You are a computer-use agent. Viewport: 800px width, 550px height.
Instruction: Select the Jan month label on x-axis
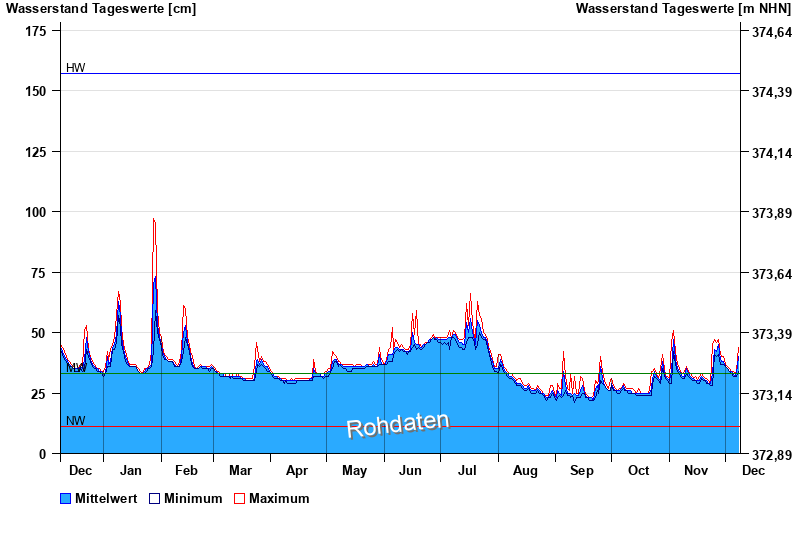132,470
